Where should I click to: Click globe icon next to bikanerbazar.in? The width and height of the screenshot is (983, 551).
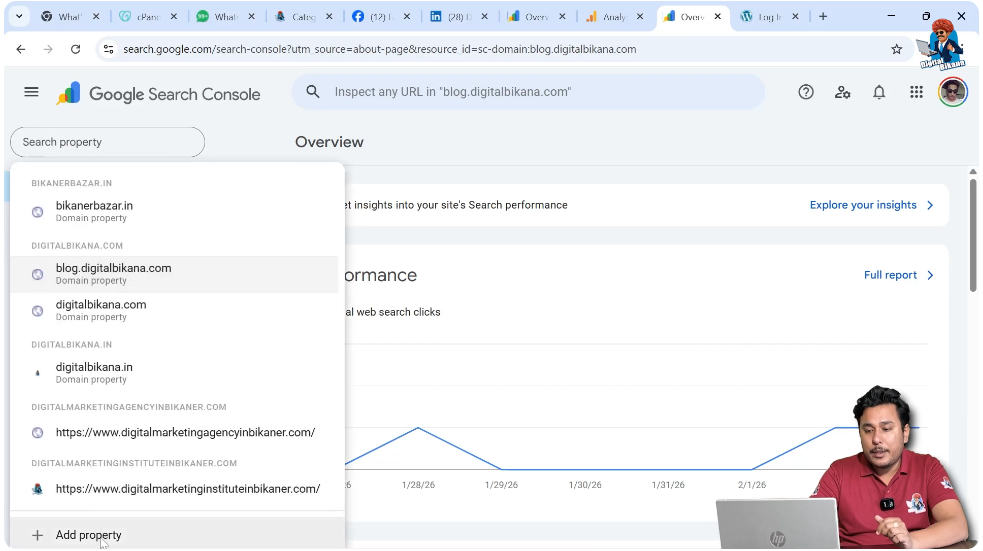pos(38,212)
